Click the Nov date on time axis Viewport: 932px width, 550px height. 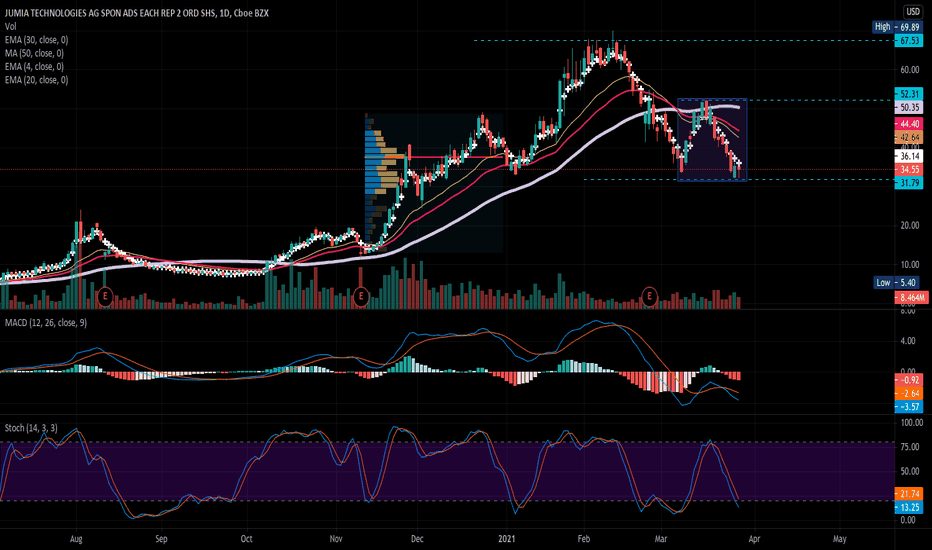pos(336,539)
